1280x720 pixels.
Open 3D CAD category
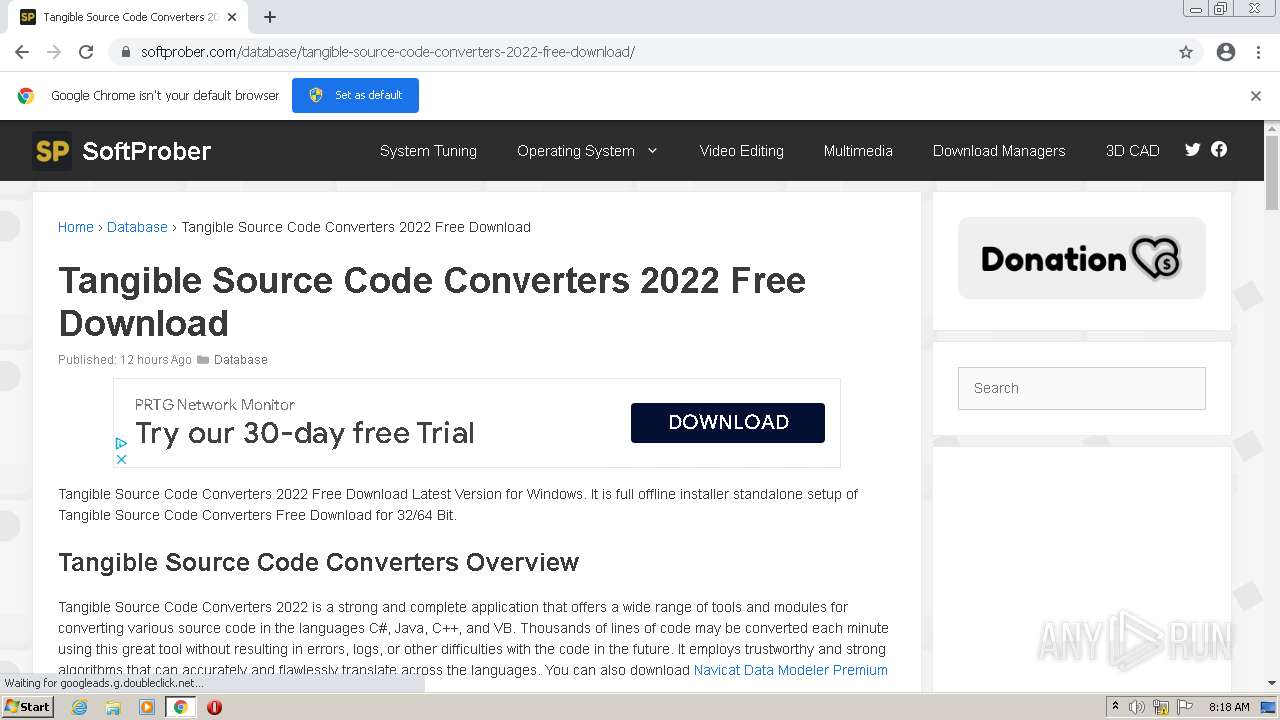(x=1132, y=151)
